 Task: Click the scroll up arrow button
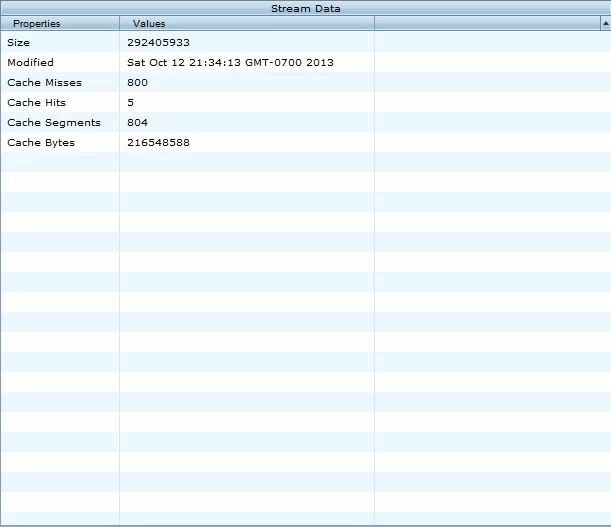[x=606, y=24]
